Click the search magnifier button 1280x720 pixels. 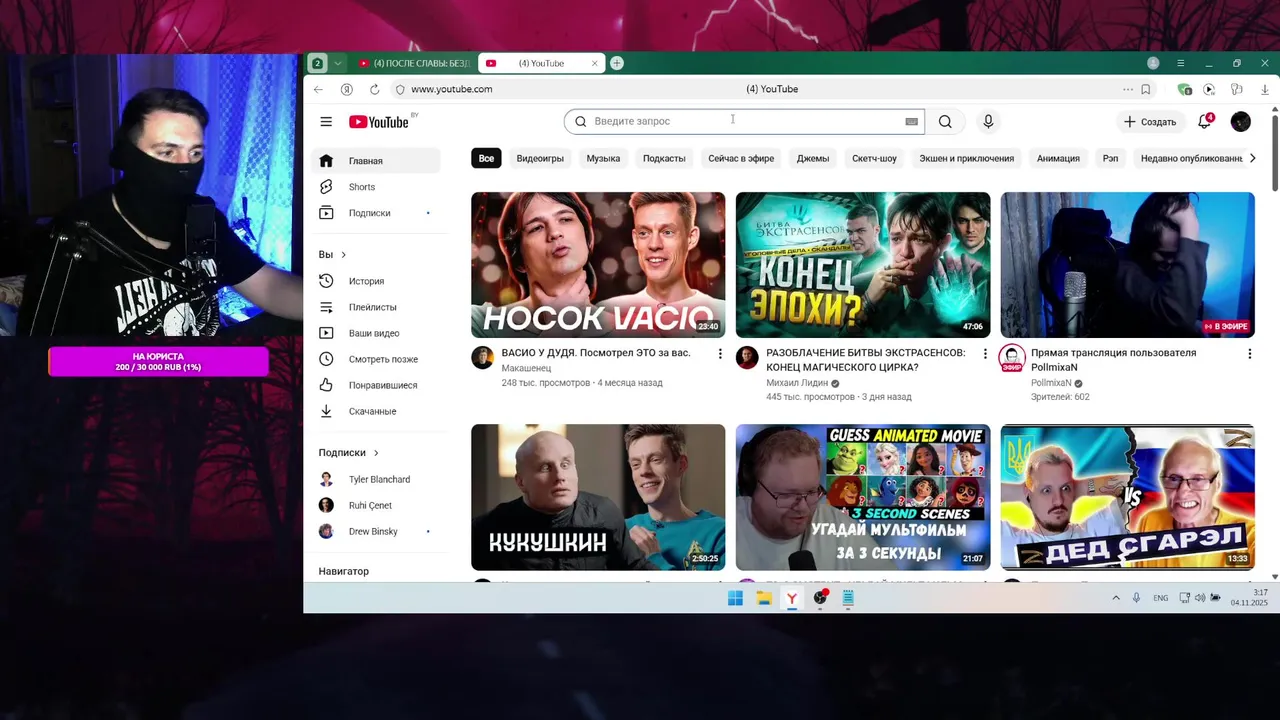(x=945, y=122)
